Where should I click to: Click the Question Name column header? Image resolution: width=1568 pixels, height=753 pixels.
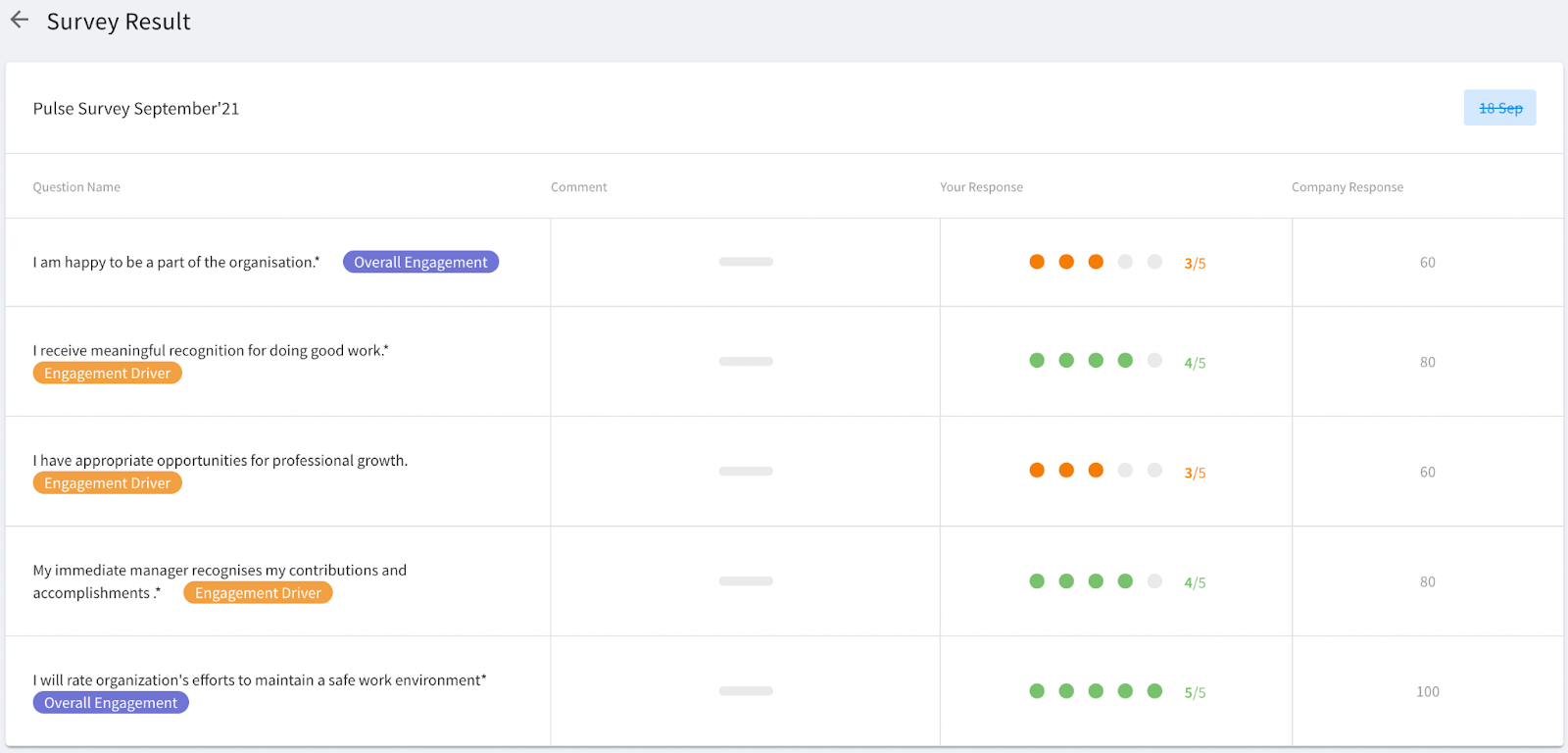coord(76,187)
